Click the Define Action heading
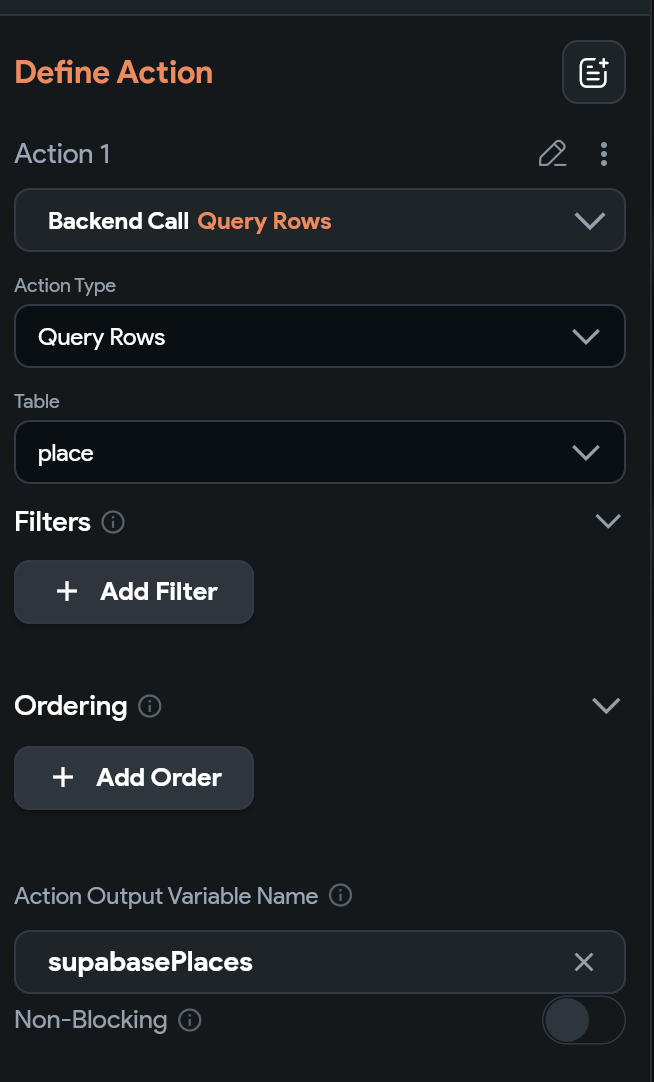654x1082 pixels. pos(114,73)
